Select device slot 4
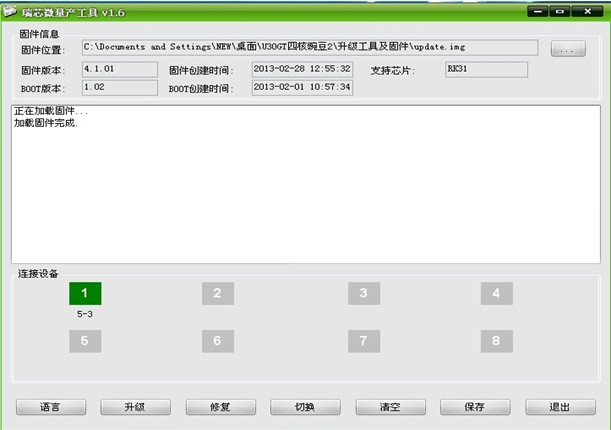The height and width of the screenshot is (430, 611). pyautogui.click(x=496, y=293)
